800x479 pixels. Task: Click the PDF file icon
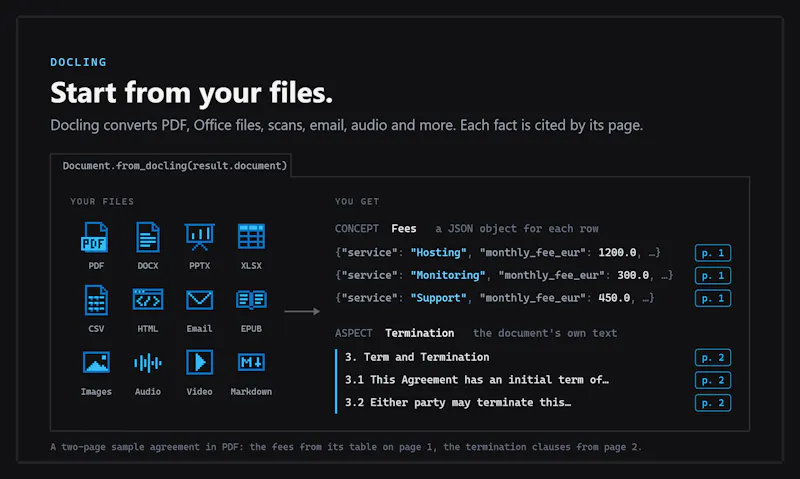point(95,237)
